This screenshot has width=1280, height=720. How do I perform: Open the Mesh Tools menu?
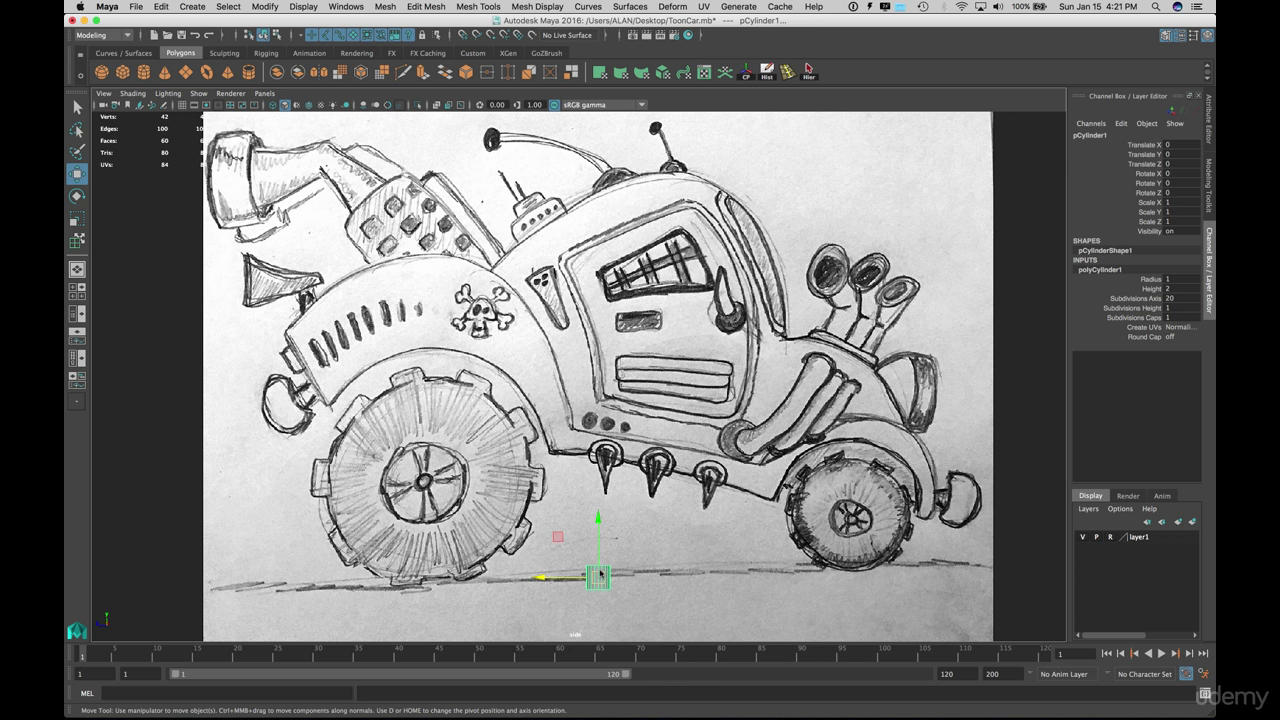point(478,6)
